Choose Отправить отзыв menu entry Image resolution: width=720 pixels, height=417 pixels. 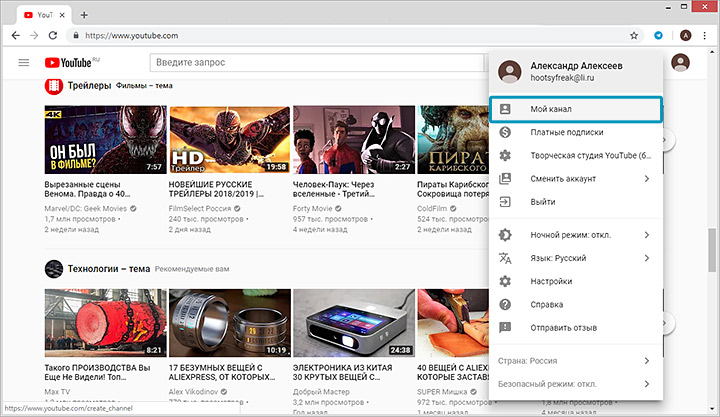[x=576, y=327]
